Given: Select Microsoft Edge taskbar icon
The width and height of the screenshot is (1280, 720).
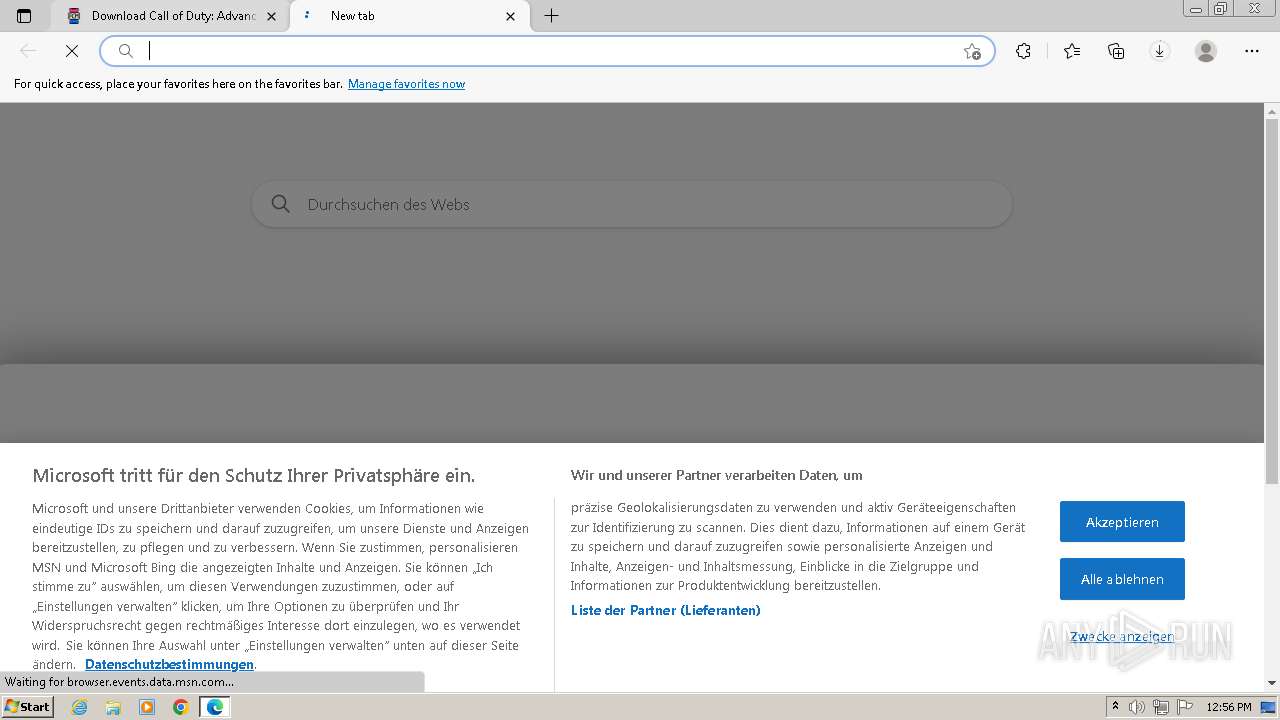Looking at the screenshot, I should click(x=215, y=707).
